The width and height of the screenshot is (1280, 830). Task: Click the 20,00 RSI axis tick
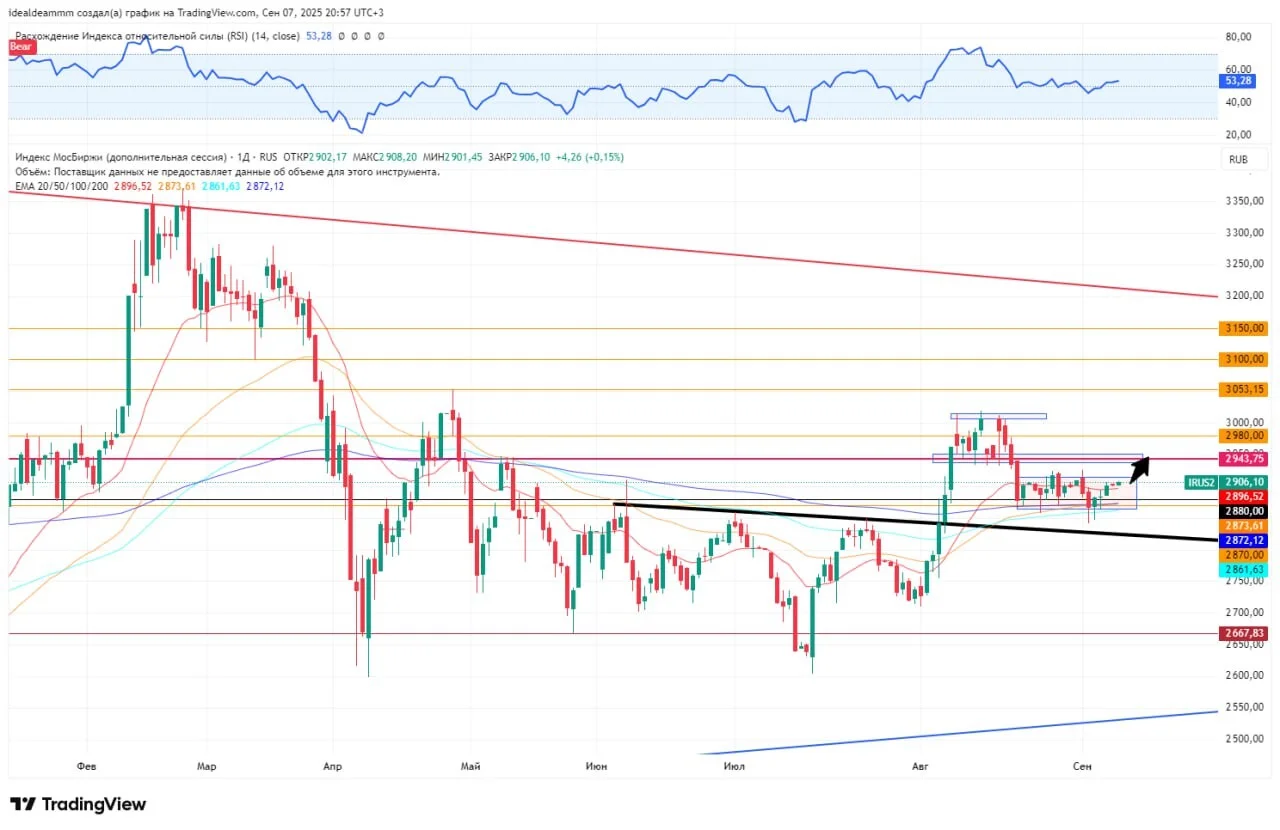click(1238, 135)
